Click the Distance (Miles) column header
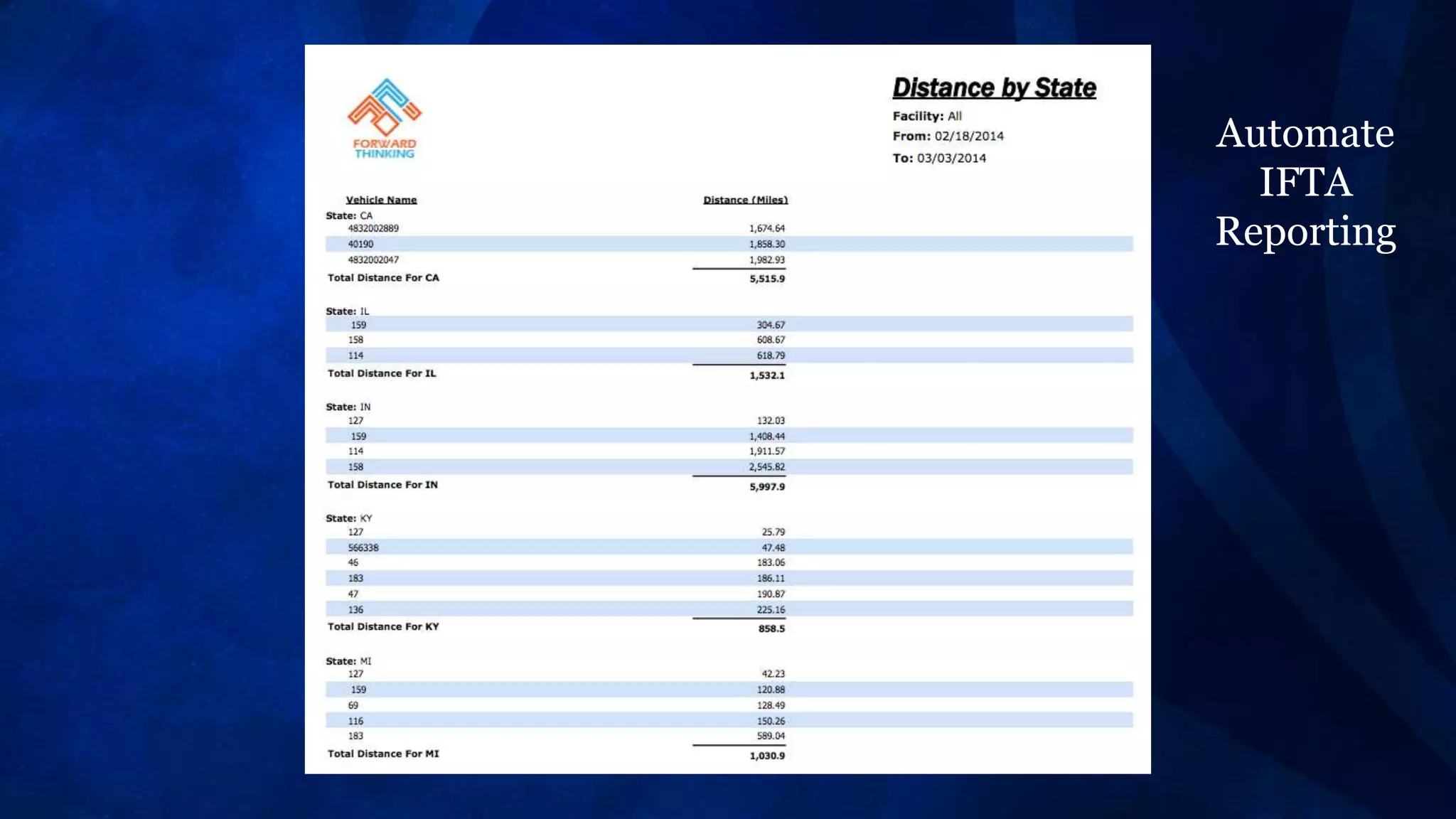 point(745,200)
